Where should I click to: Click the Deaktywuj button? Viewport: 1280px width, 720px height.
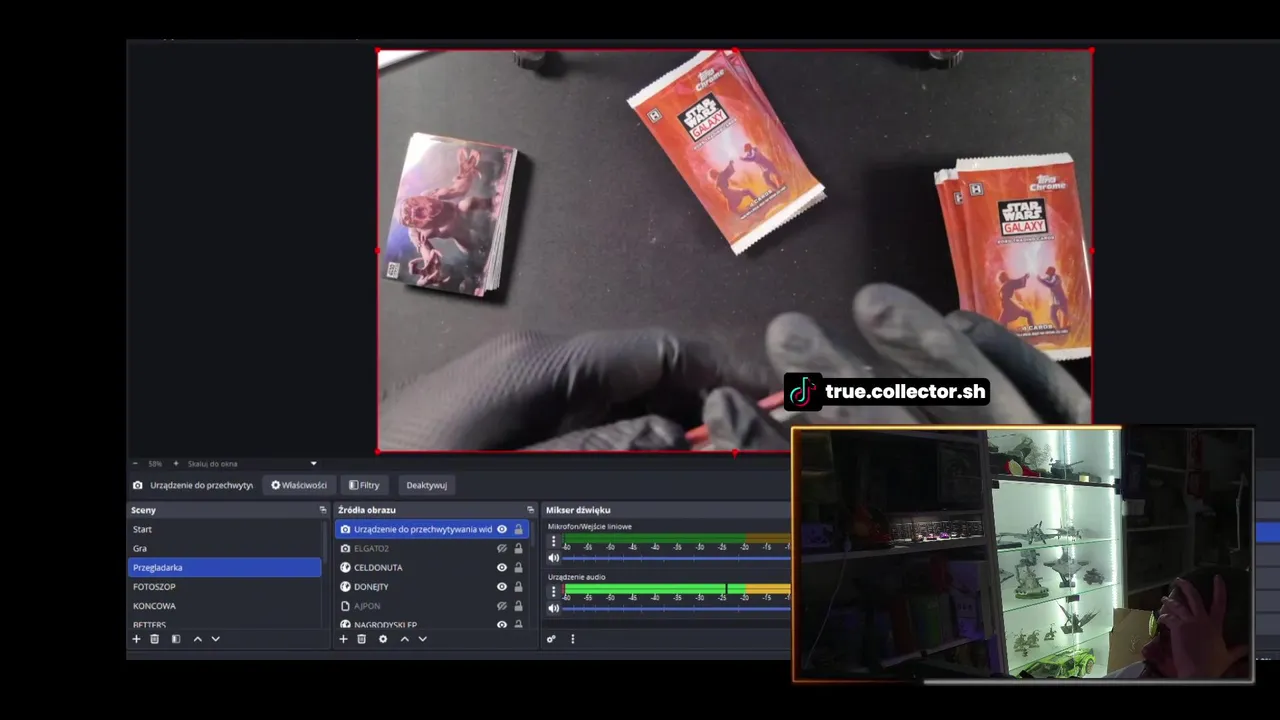pyautogui.click(x=426, y=485)
